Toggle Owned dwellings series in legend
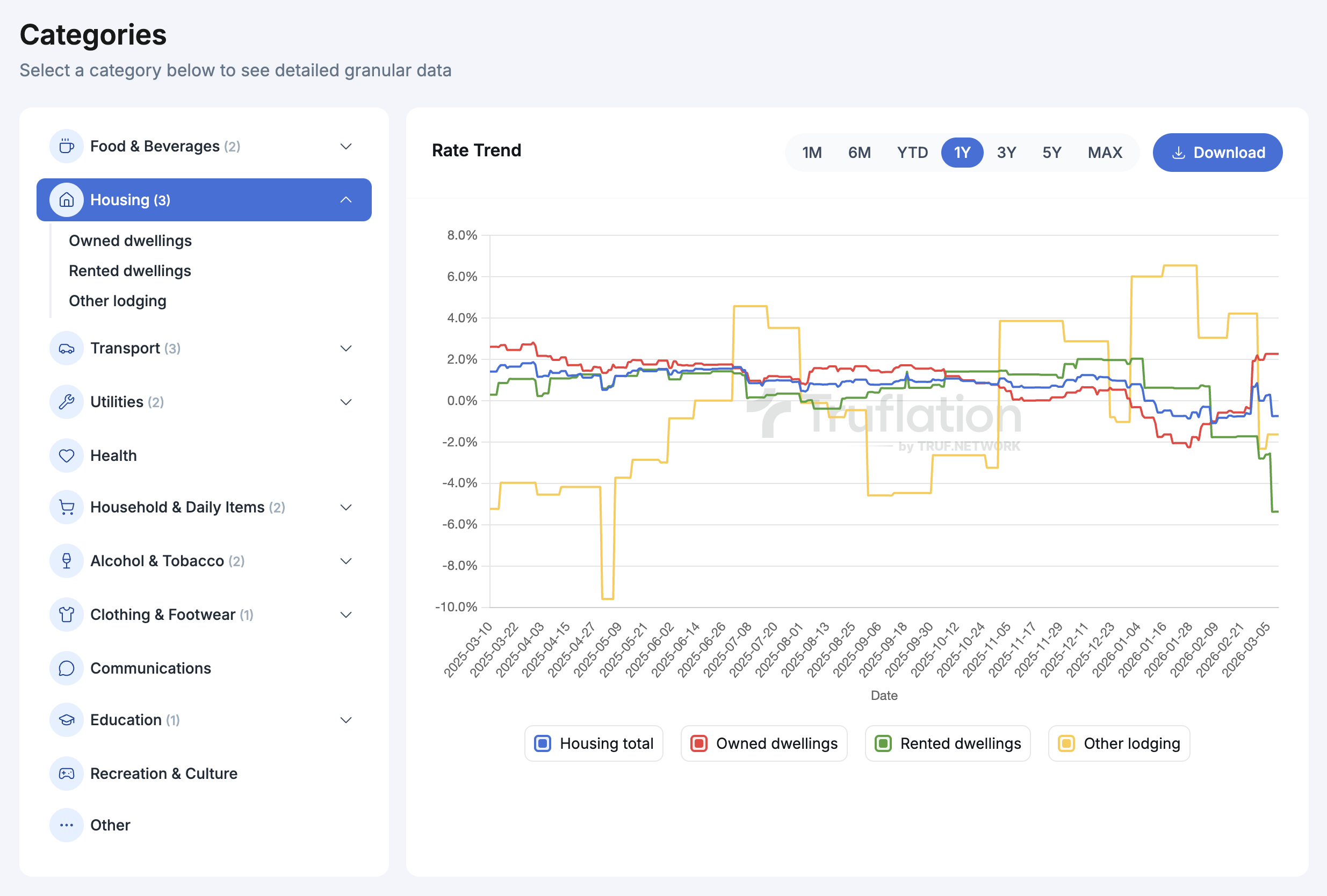The width and height of the screenshot is (1327, 896). 763,743
